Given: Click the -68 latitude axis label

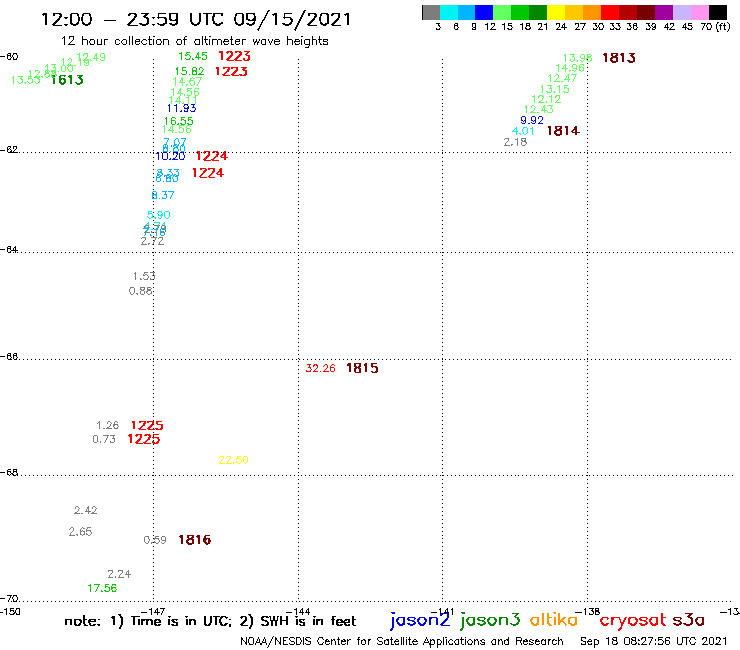Looking at the screenshot, I should [x=9, y=473].
